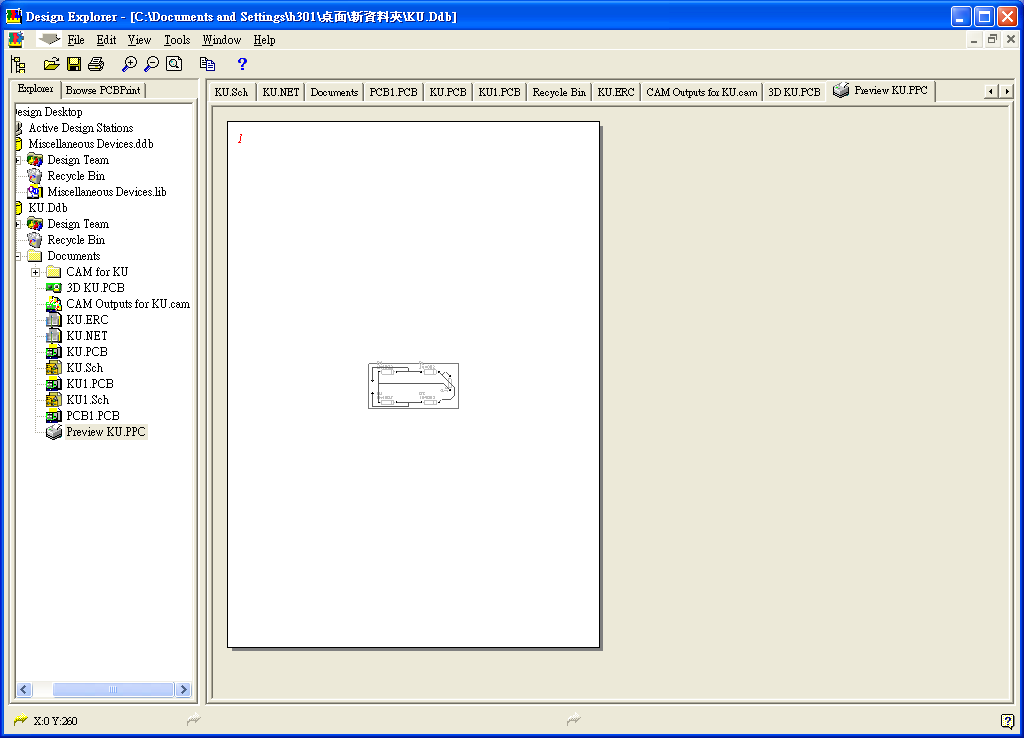Viewport: 1024px width, 738px height.
Task: Select Miscellaneous Devices.lib in the tree
Action: [x=106, y=192]
